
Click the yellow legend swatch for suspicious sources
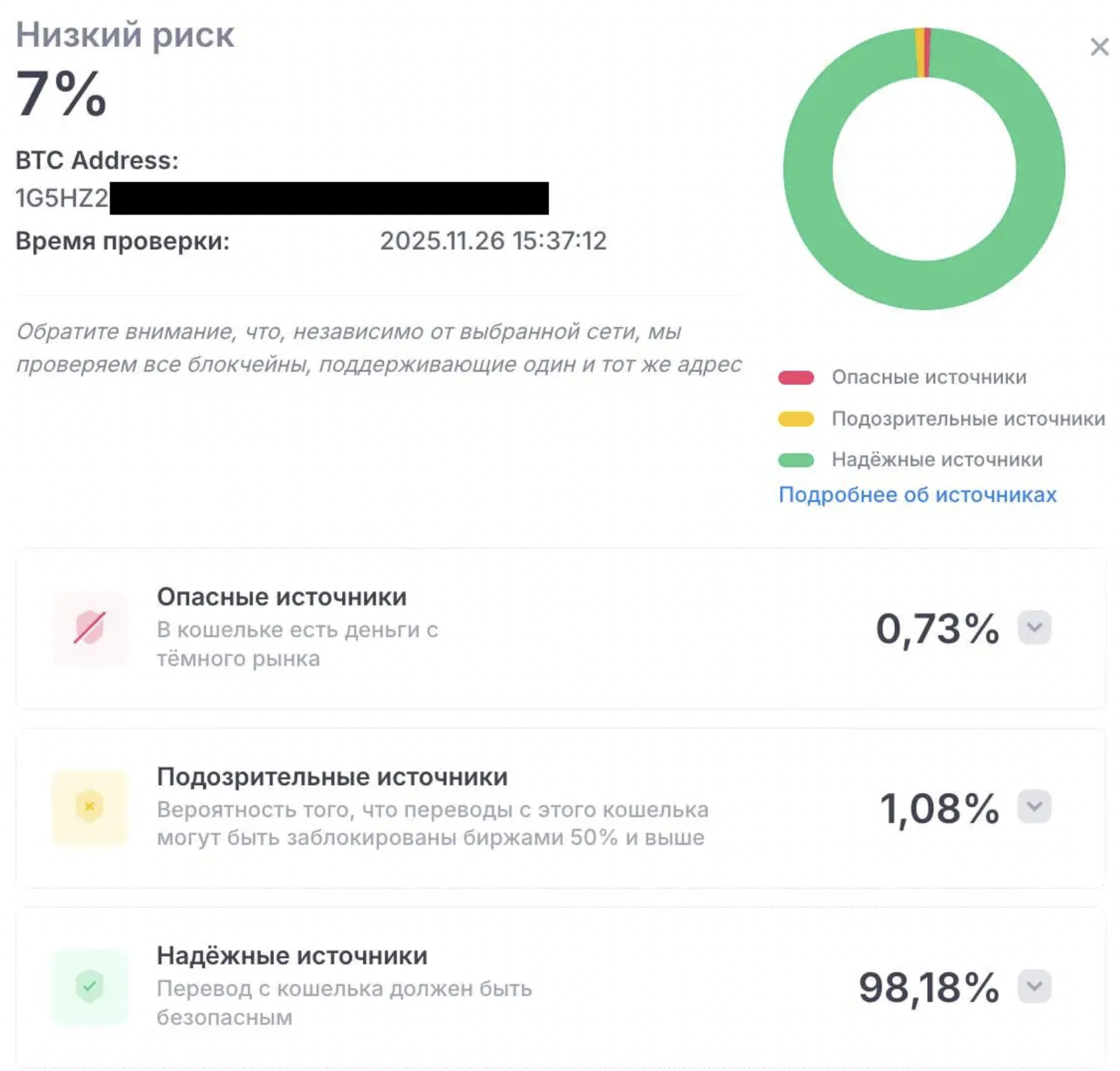[x=796, y=419]
